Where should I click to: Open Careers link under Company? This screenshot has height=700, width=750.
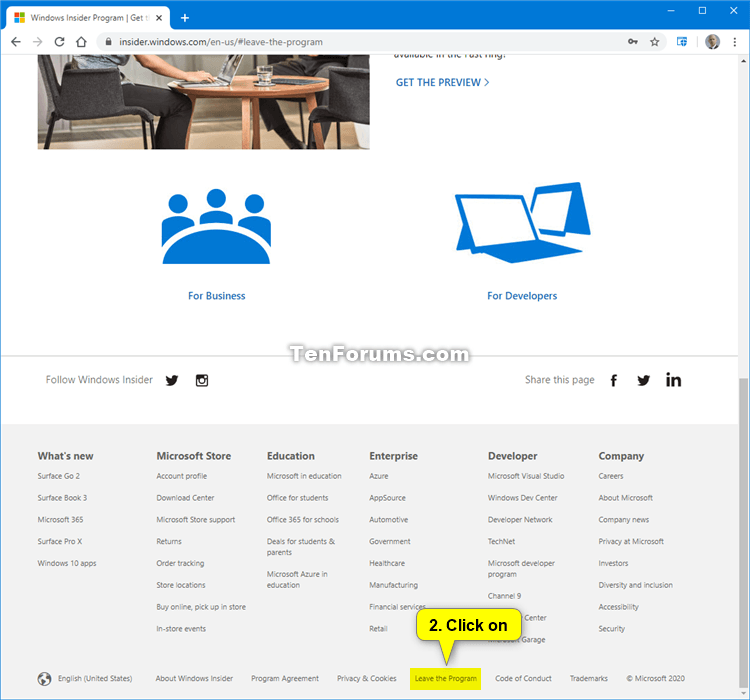click(x=611, y=476)
